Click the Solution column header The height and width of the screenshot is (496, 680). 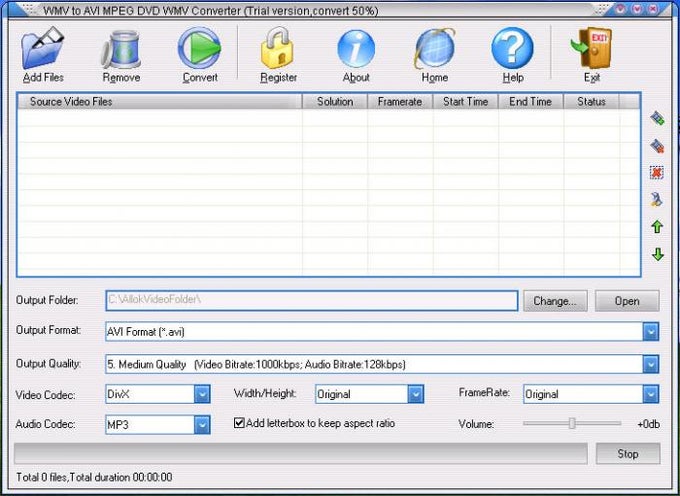pos(335,101)
